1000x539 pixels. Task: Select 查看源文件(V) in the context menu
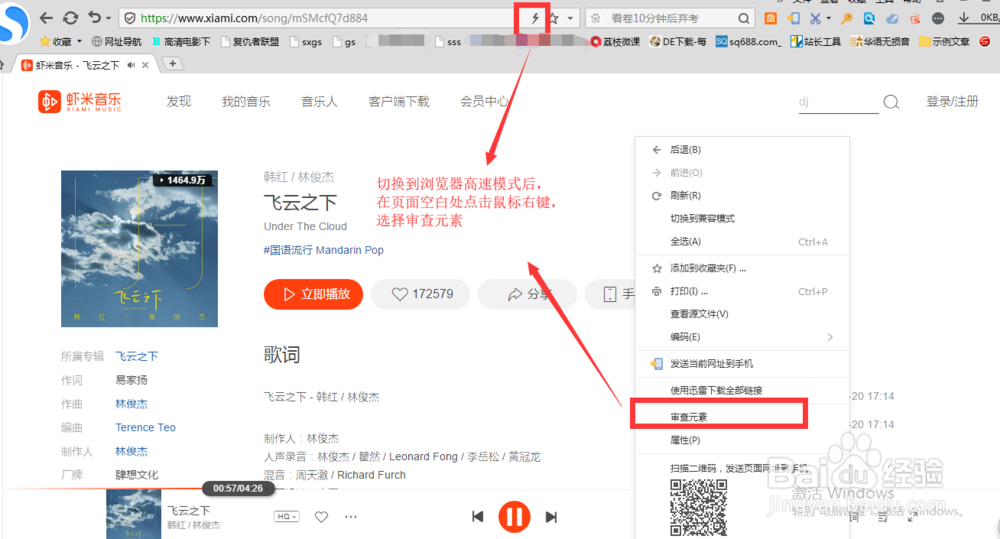(742, 314)
